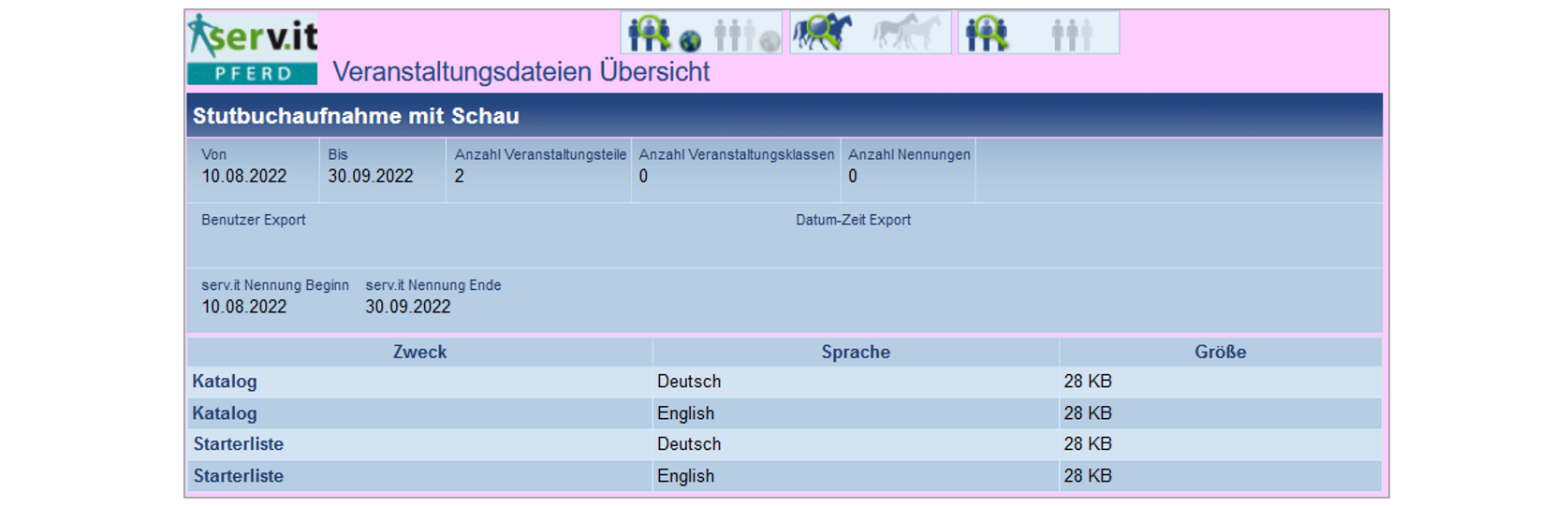Open person search with globe icon
This screenshot has width=1568, height=506.
click(x=664, y=34)
